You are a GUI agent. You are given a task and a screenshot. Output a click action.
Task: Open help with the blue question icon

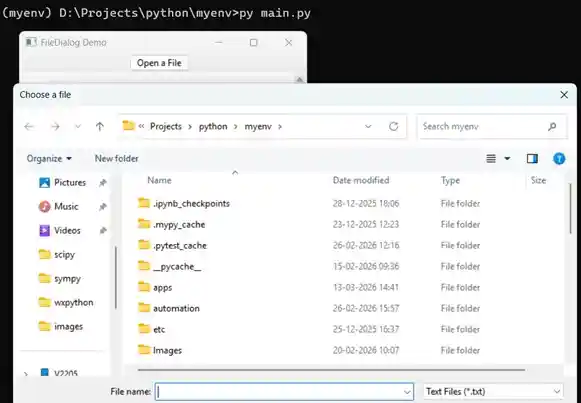tap(559, 159)
